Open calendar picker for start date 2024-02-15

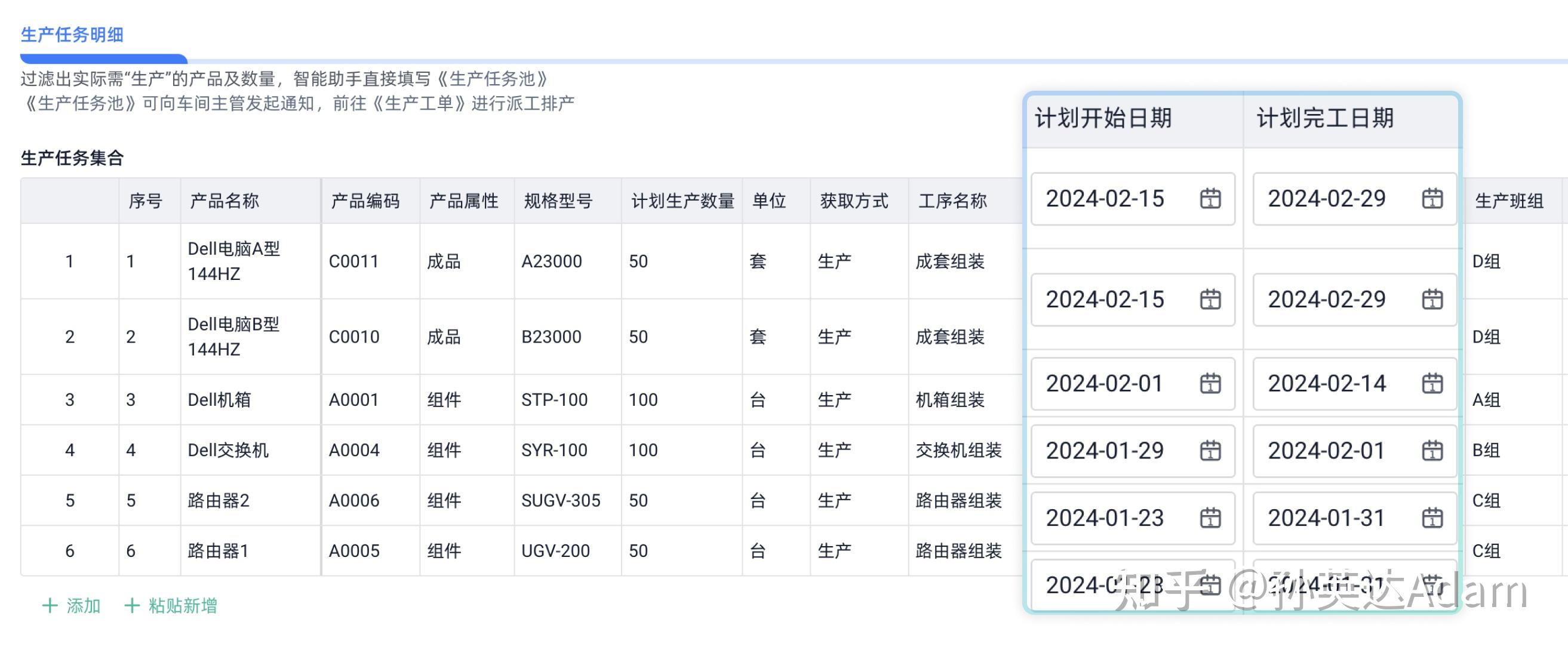click(1211, 199)
